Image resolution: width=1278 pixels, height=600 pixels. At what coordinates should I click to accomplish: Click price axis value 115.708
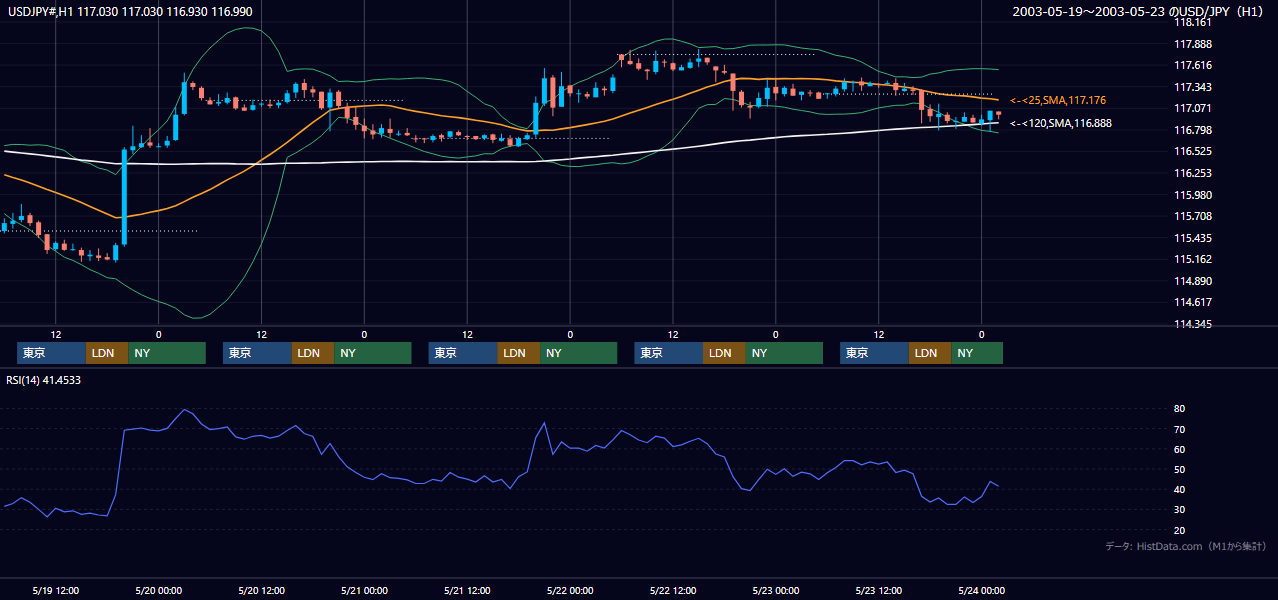pyautogui.click(x=1192, y=216)
